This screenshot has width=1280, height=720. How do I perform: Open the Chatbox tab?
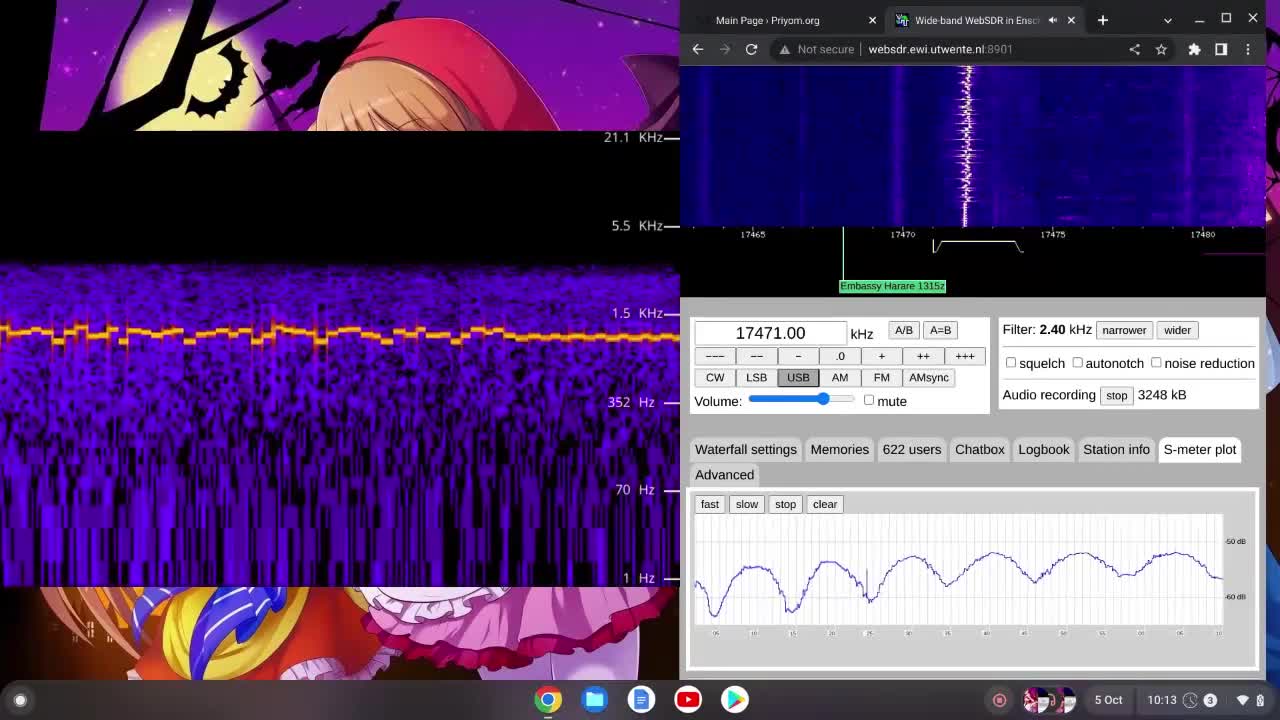[980, 449]
